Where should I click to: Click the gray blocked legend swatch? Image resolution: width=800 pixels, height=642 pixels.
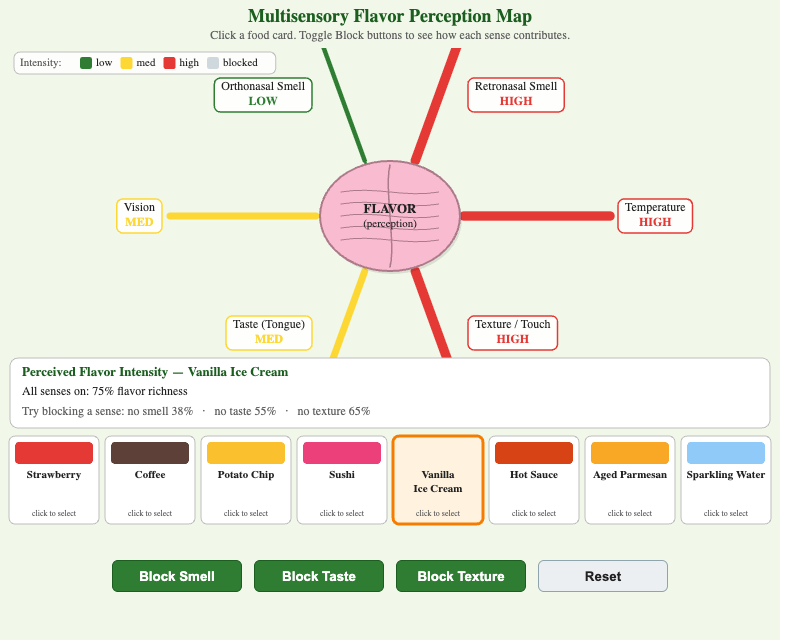213,63
